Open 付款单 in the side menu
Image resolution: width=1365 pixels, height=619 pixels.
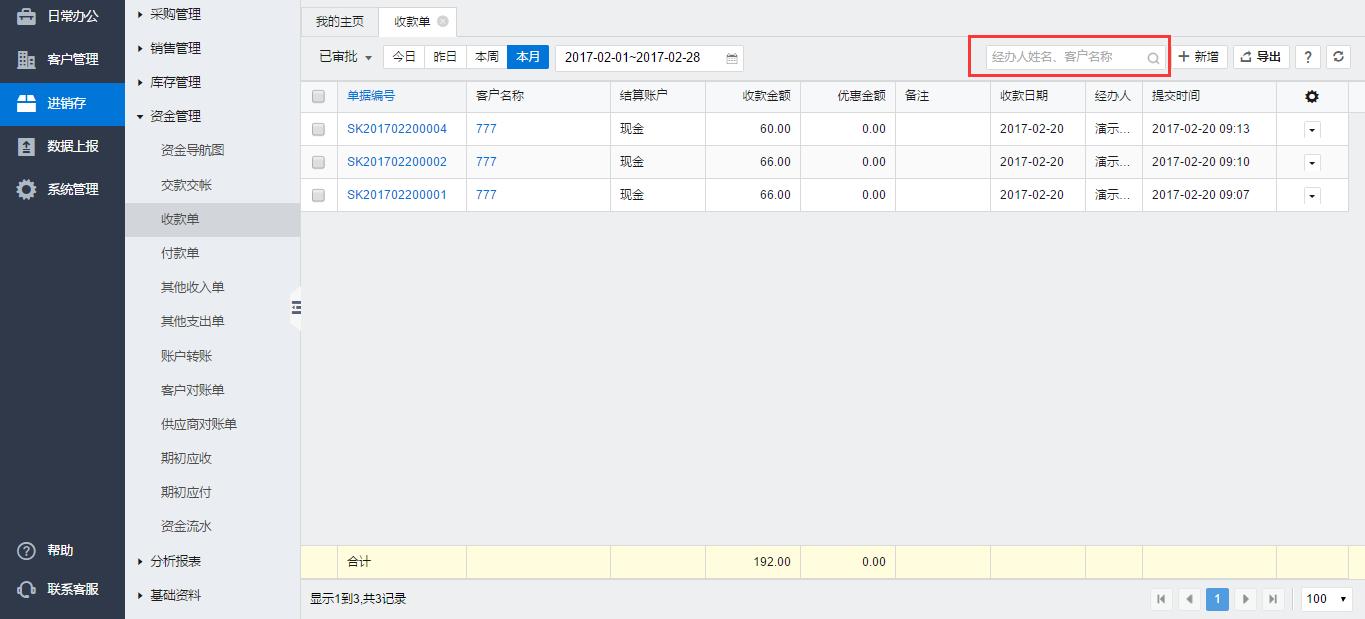click(180, 253)
